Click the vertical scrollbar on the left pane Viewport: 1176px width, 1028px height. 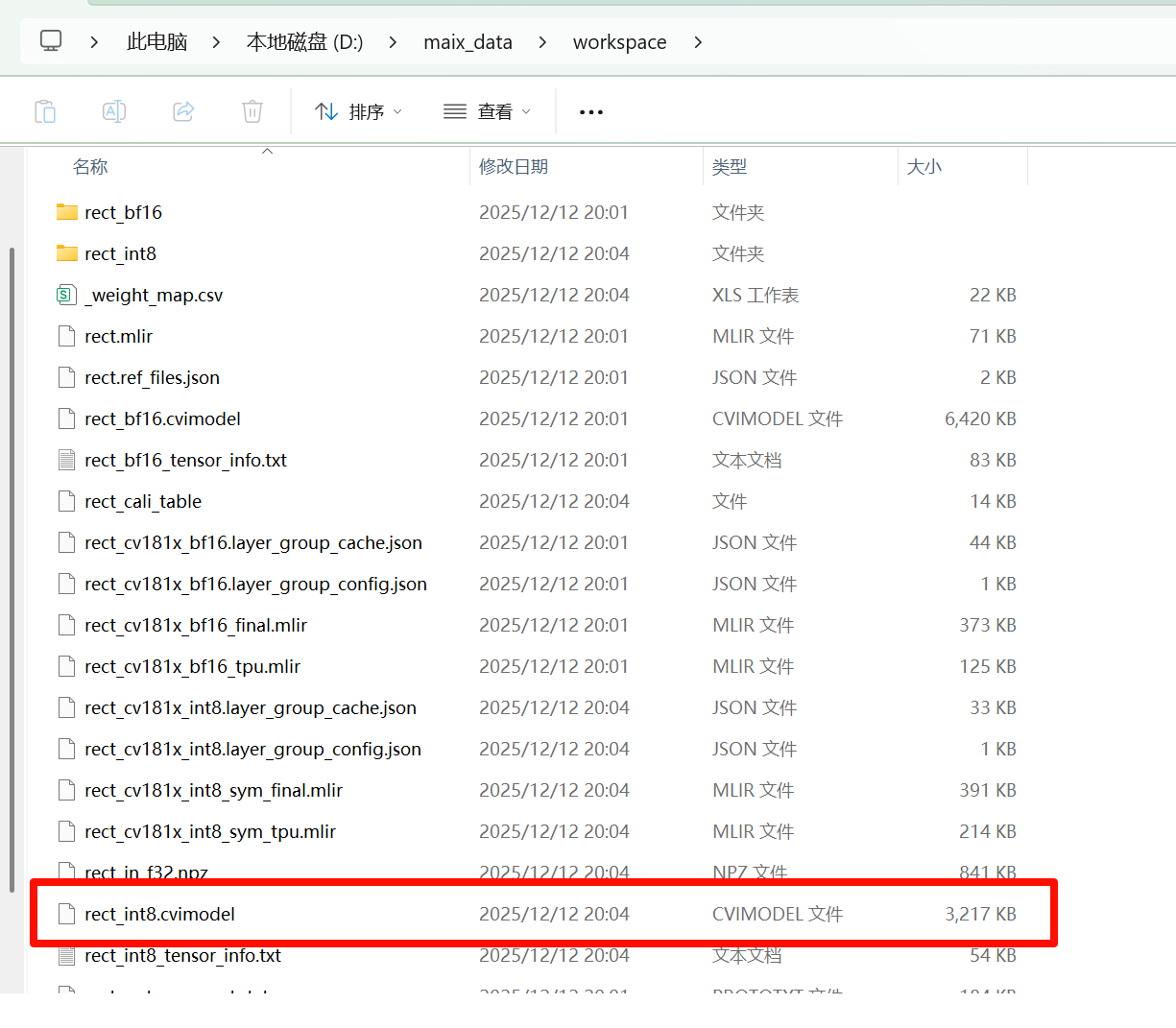pyautogui.click(x=12, y=566)
